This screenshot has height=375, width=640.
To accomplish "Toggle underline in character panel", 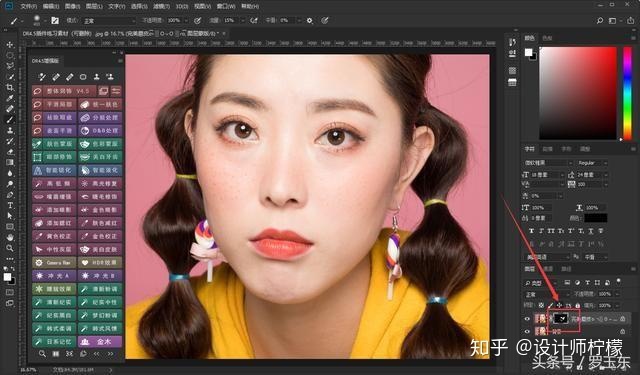I will [591, 231].
